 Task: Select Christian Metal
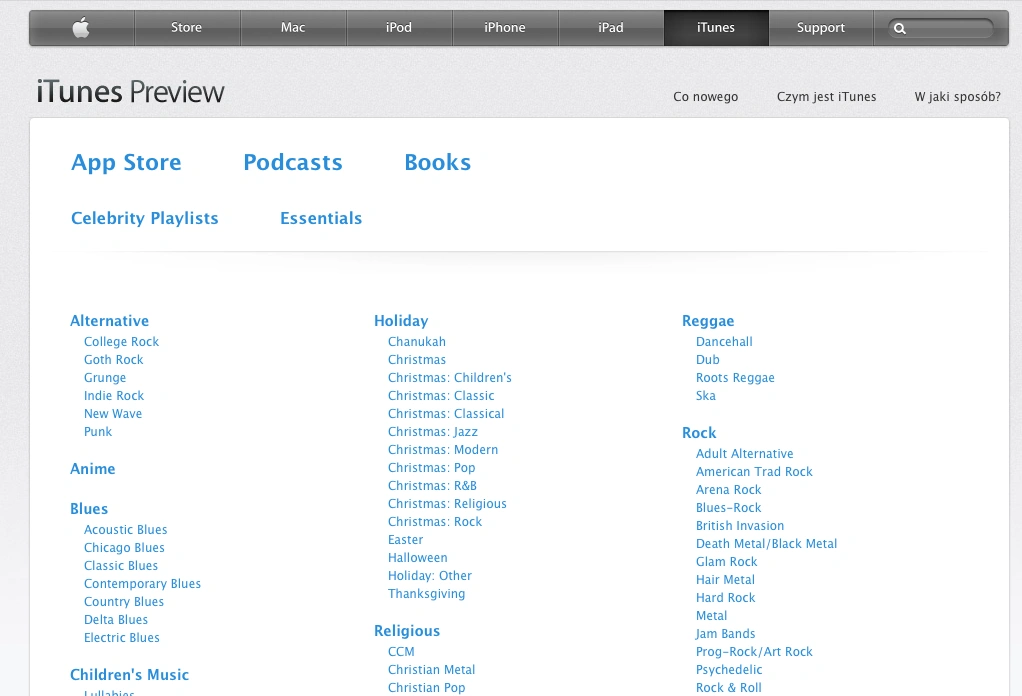point(431,670)
